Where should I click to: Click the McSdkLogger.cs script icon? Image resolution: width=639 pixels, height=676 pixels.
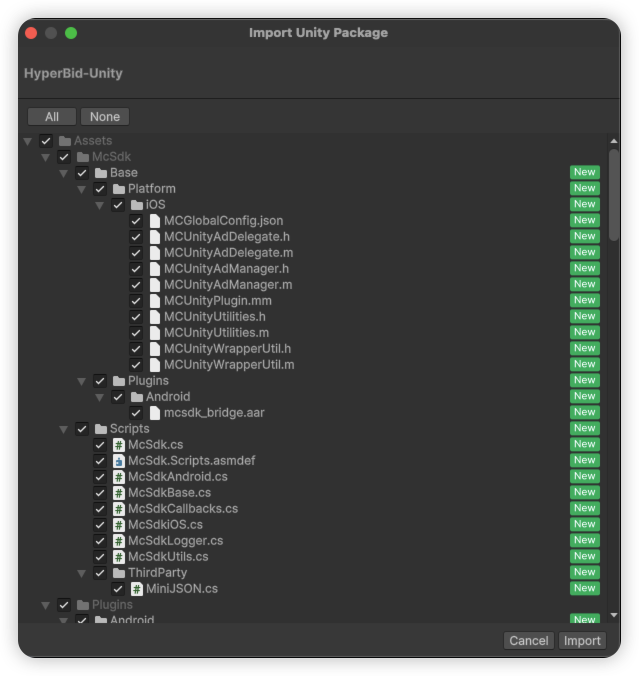(118, 541)
